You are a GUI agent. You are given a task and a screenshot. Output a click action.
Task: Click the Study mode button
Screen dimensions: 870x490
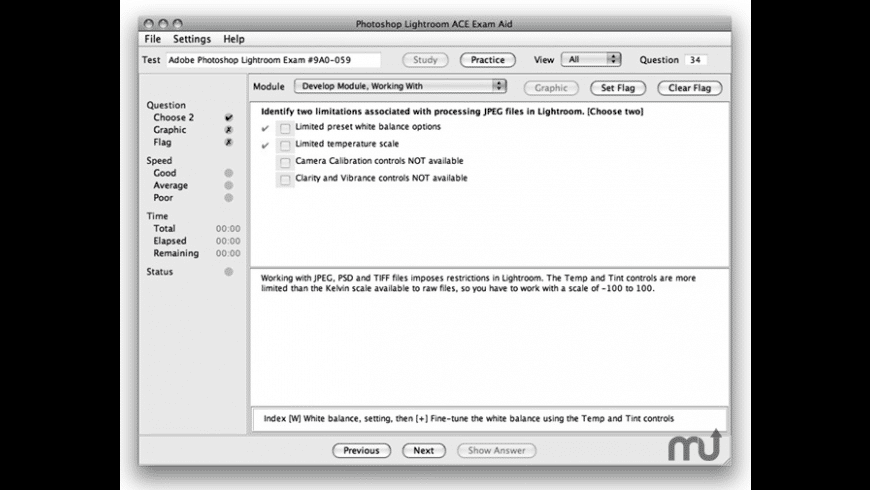[425, 60]
